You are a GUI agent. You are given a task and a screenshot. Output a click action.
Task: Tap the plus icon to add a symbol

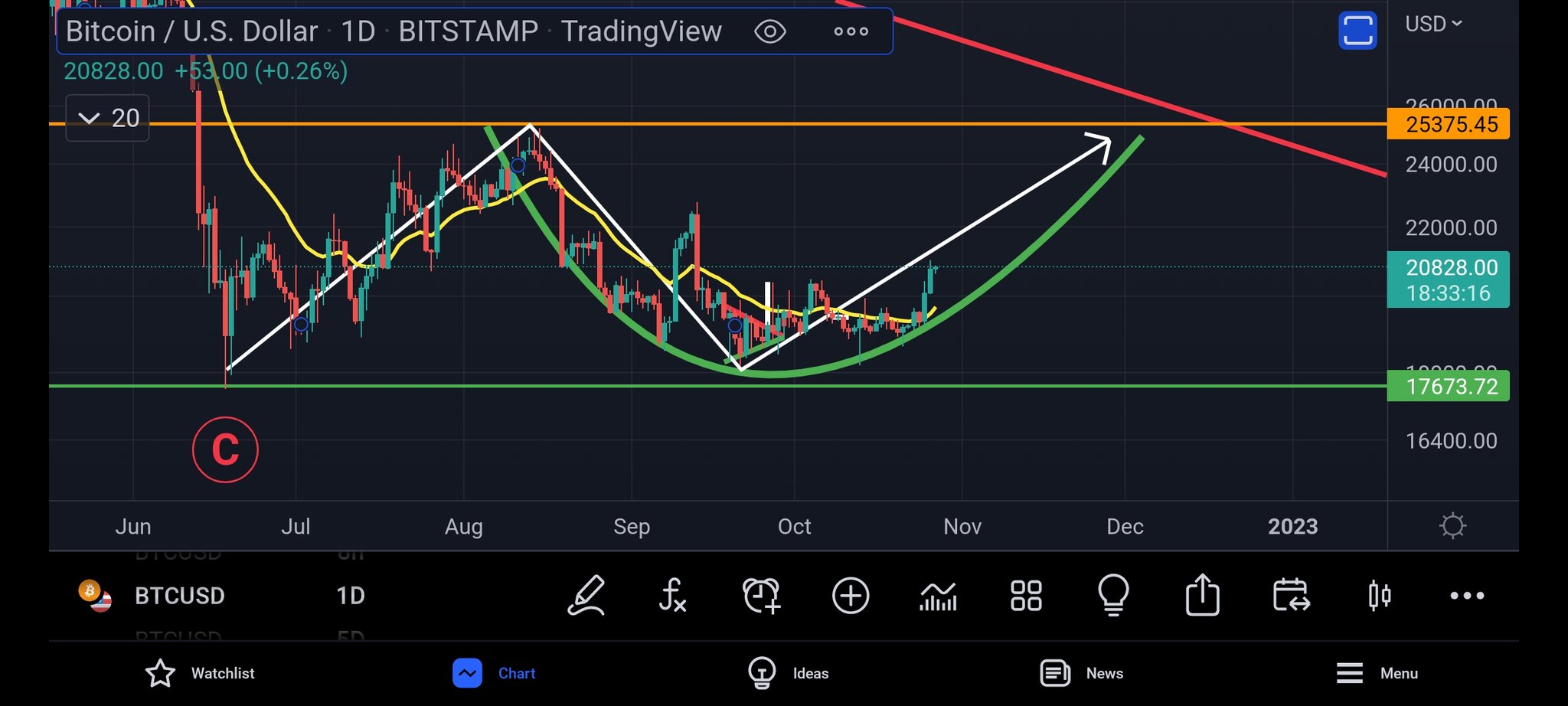[851, 596]
